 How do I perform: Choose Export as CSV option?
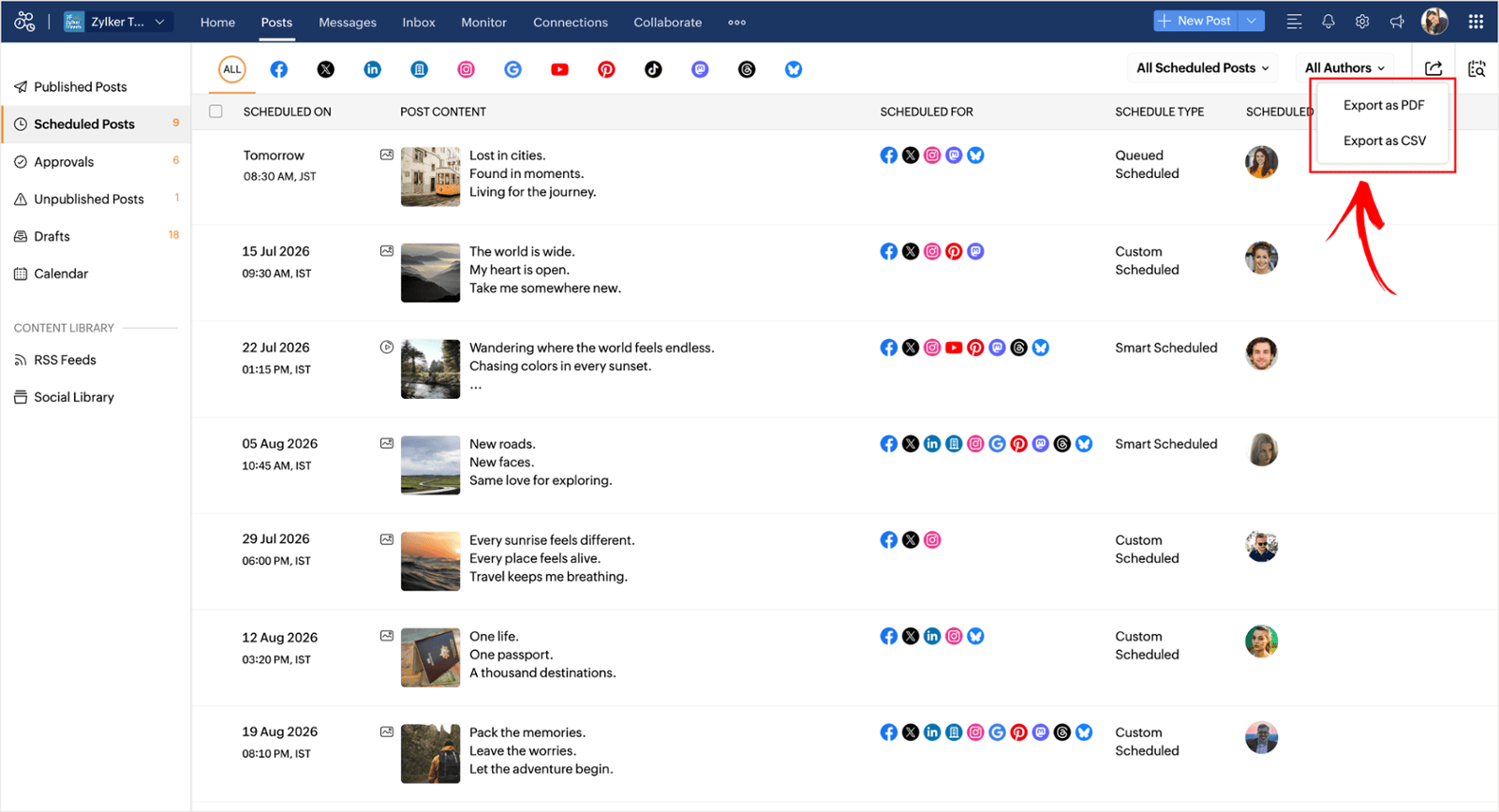(1384, 140)
